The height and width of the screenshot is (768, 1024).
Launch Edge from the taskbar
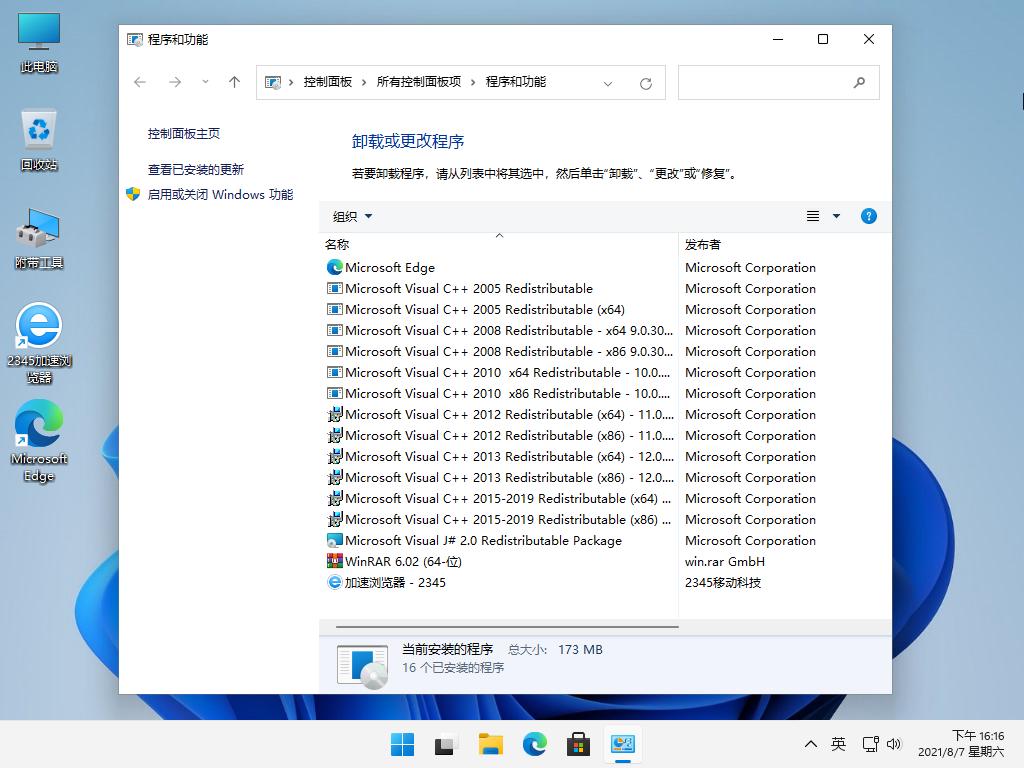(534, 744)
